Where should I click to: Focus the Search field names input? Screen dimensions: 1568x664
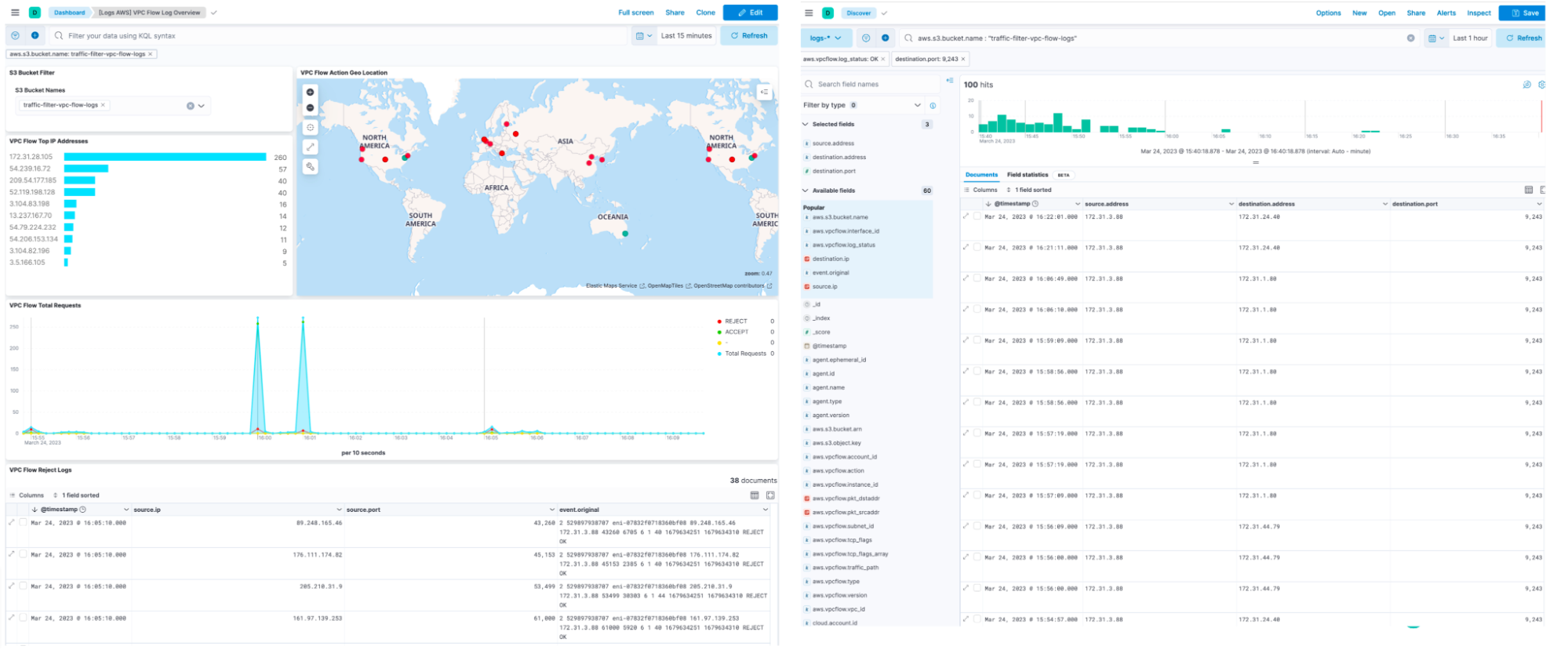pos(870,84)
